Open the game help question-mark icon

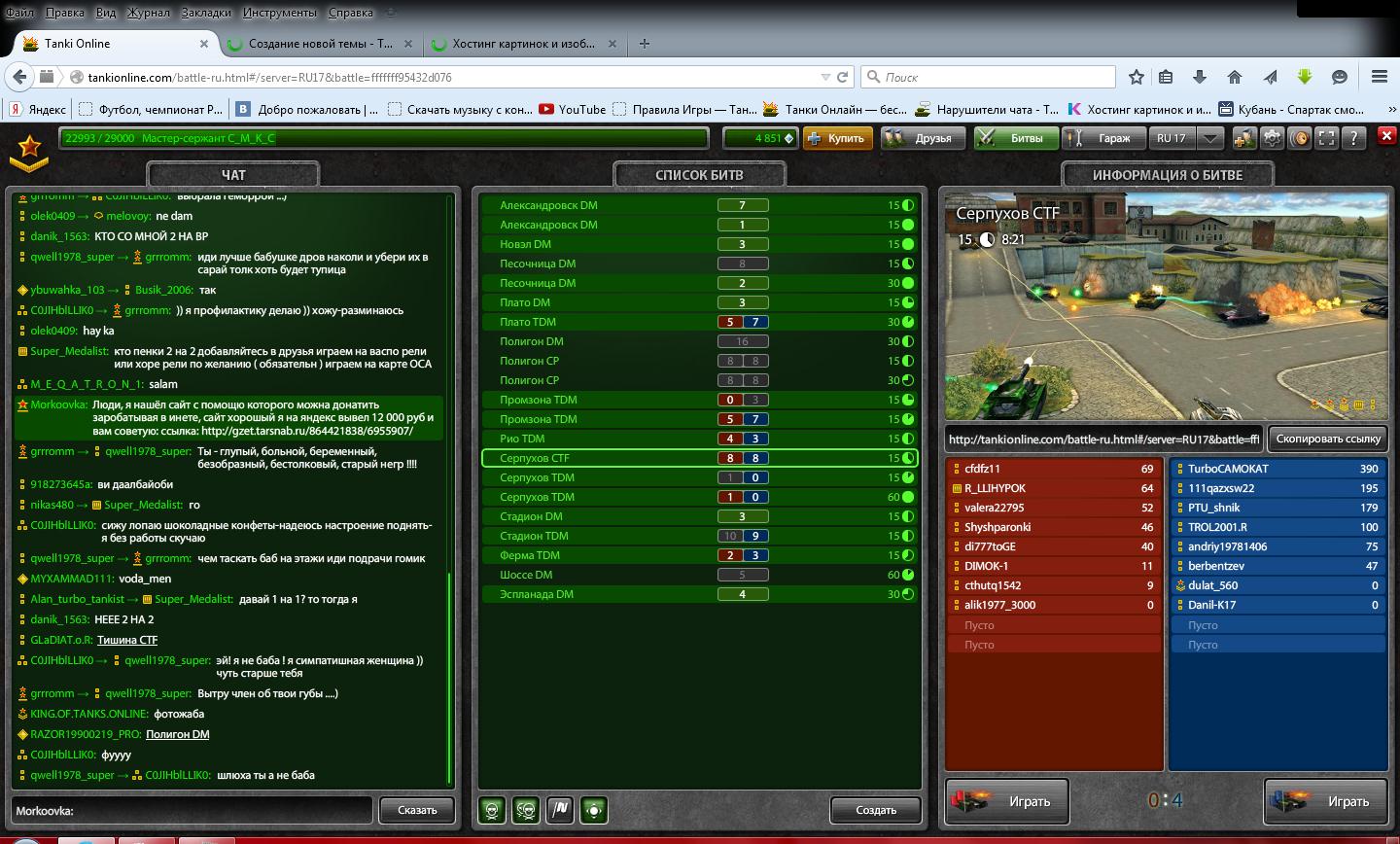tap(1353, 138)
